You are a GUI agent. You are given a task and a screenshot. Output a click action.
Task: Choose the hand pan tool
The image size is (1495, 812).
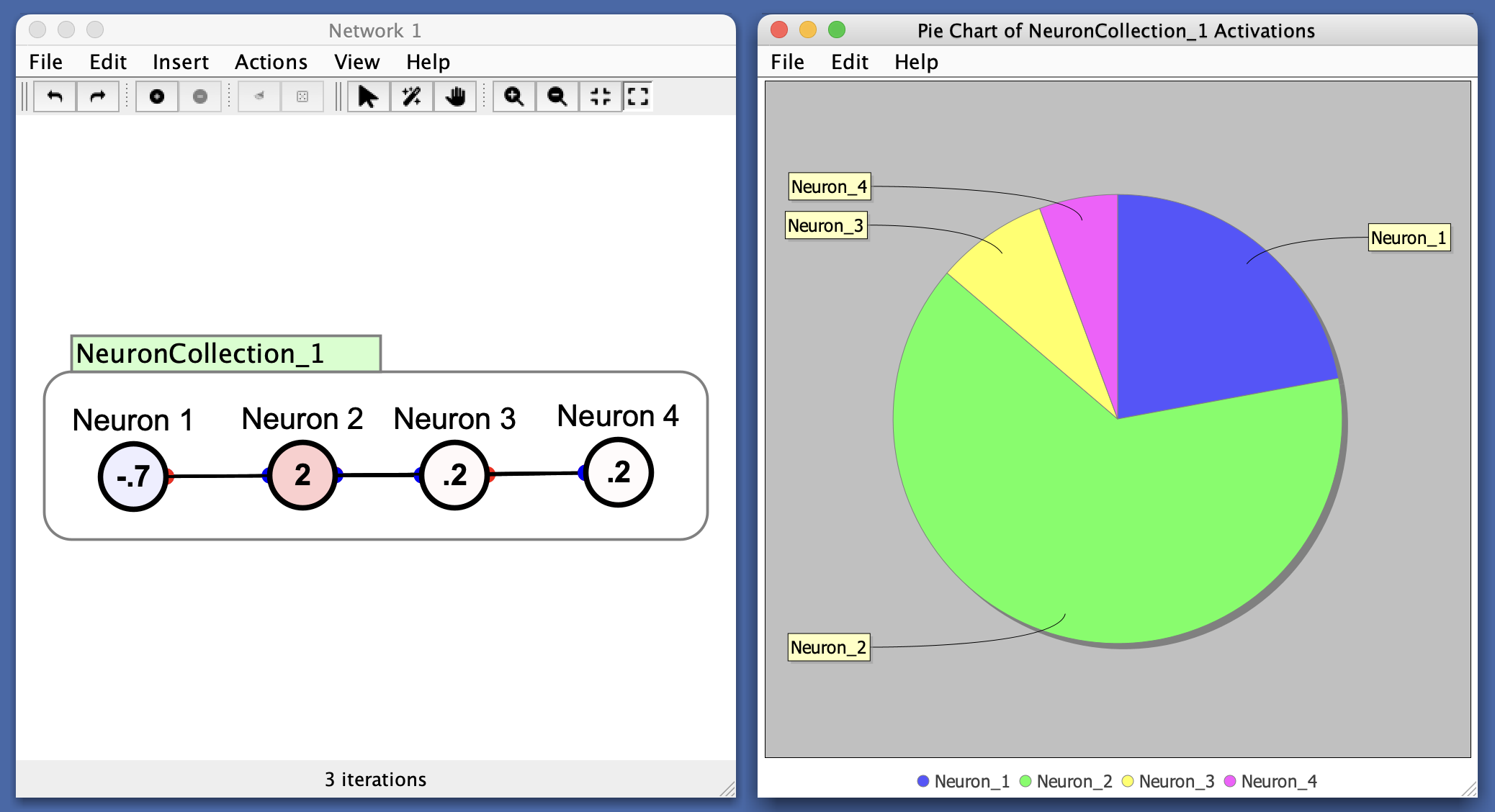(x=454, y=96)
